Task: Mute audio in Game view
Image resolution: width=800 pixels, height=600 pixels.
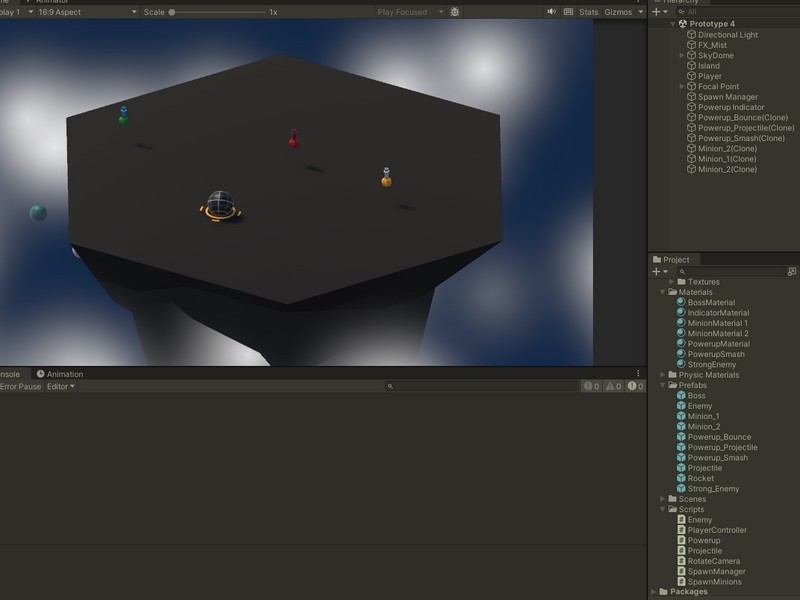Action: click(551, 12)
